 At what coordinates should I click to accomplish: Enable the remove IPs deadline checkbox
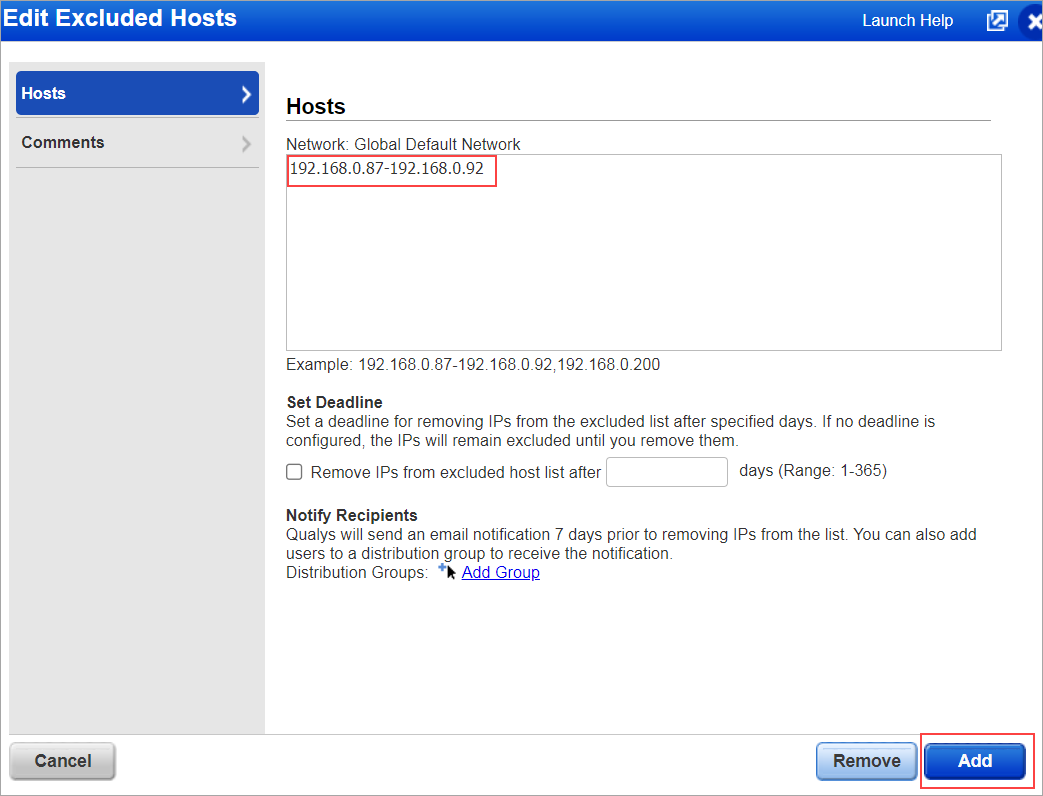[x=294, y=471]
